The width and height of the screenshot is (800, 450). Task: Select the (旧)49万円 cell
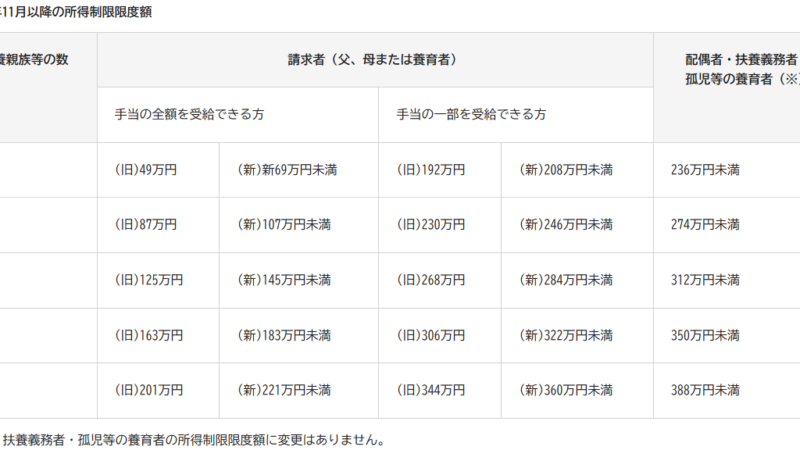[145, 170]
